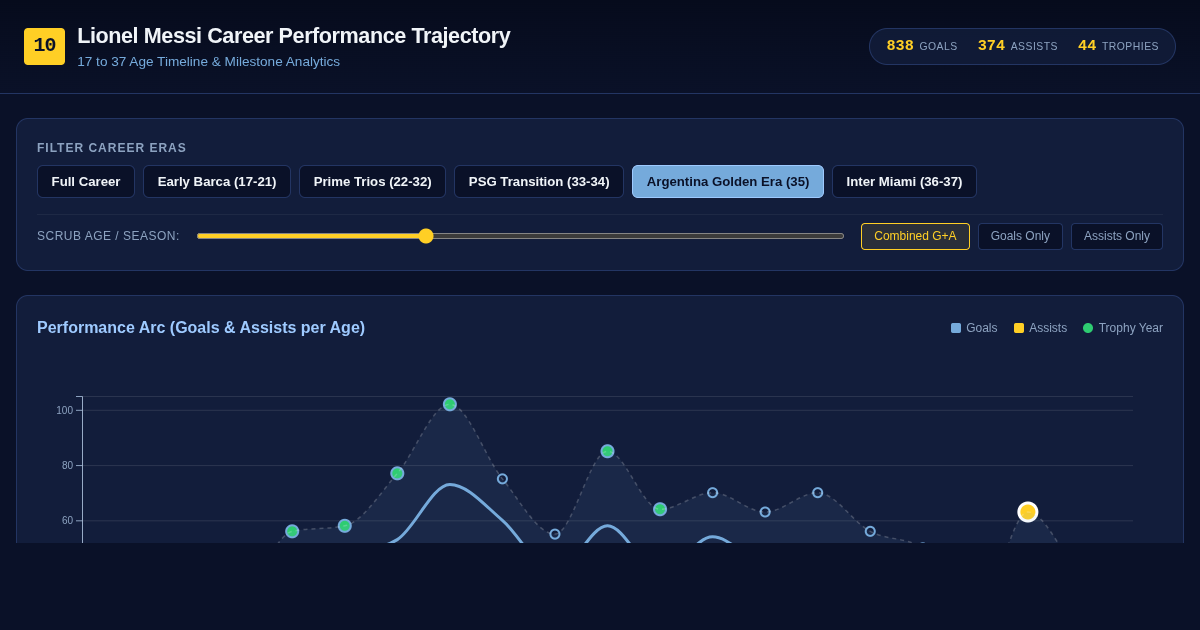This screenshot has height=630, width=1200.
Task: Choose the Prime Trios (22-32) filter
Action: 372,182
